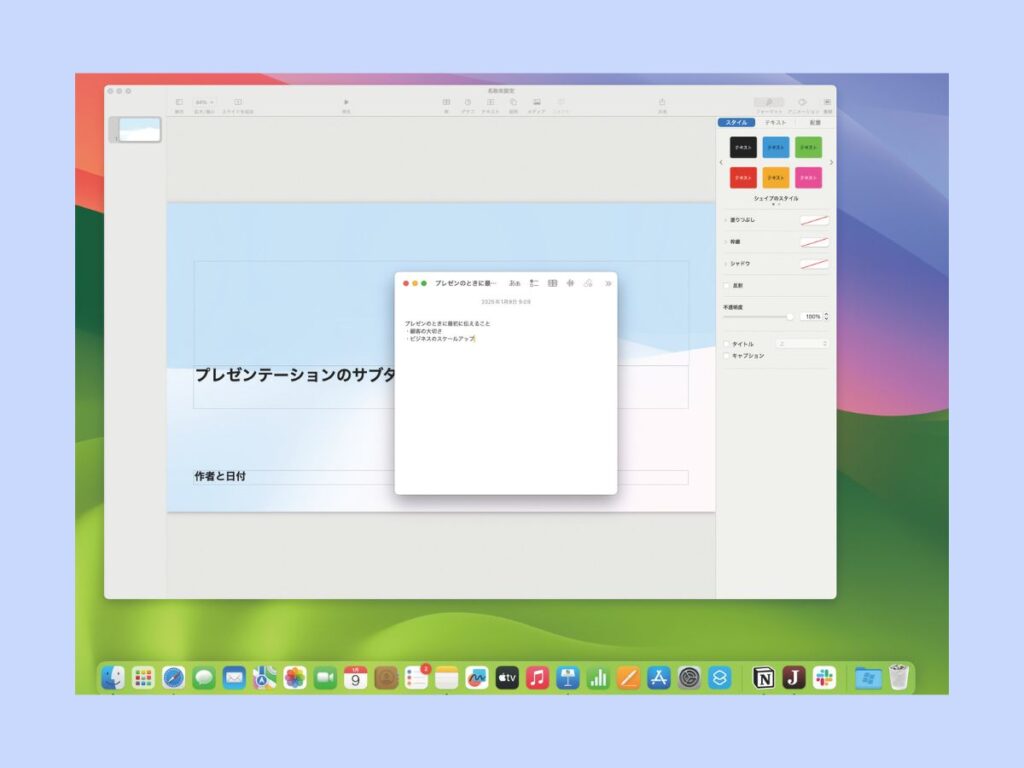Open the text format (ぁあ) icon in Notes

[515, 283]
